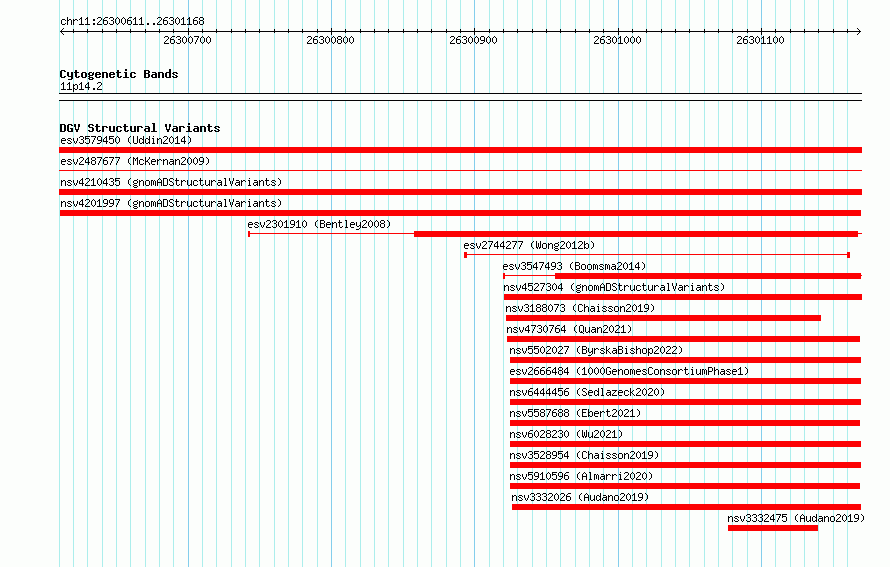Click ruler tick label 26300900
Image resolution: width=890 pixels, height=567 pixels.
(x=473, y=40)
